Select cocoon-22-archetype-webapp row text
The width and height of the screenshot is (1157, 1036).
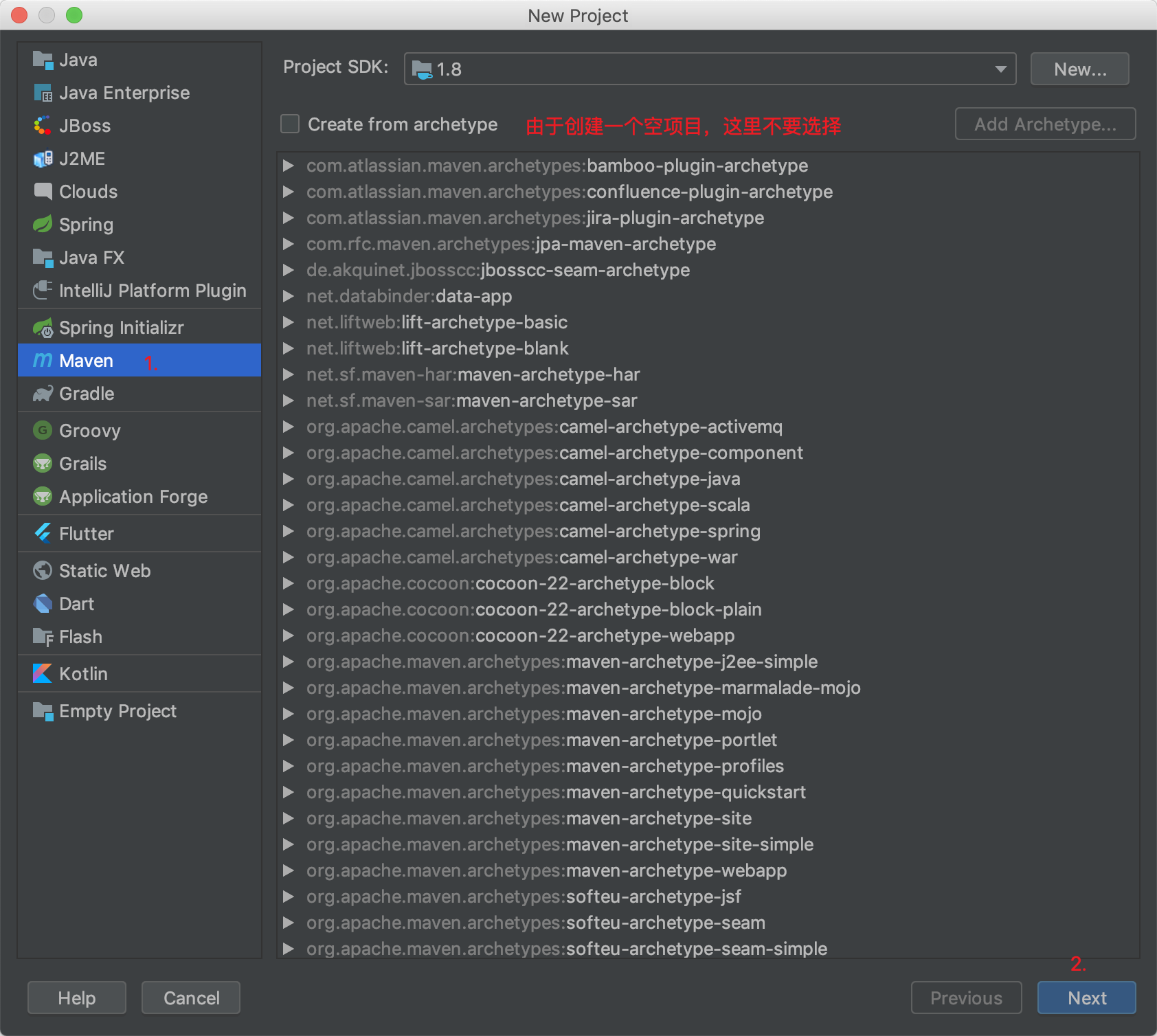pyautogui.click(x=521, y=635)
